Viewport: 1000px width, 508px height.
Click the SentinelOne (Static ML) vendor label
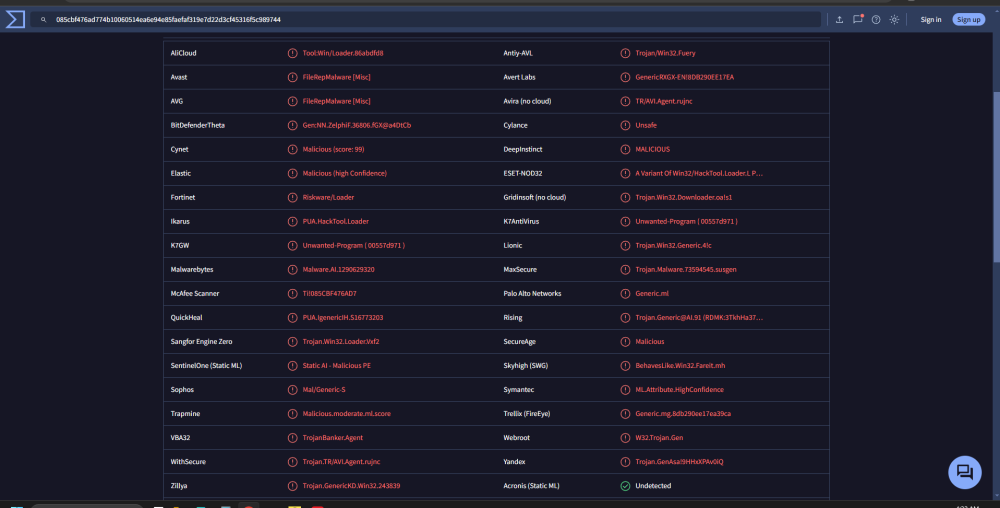click(206, 365)
